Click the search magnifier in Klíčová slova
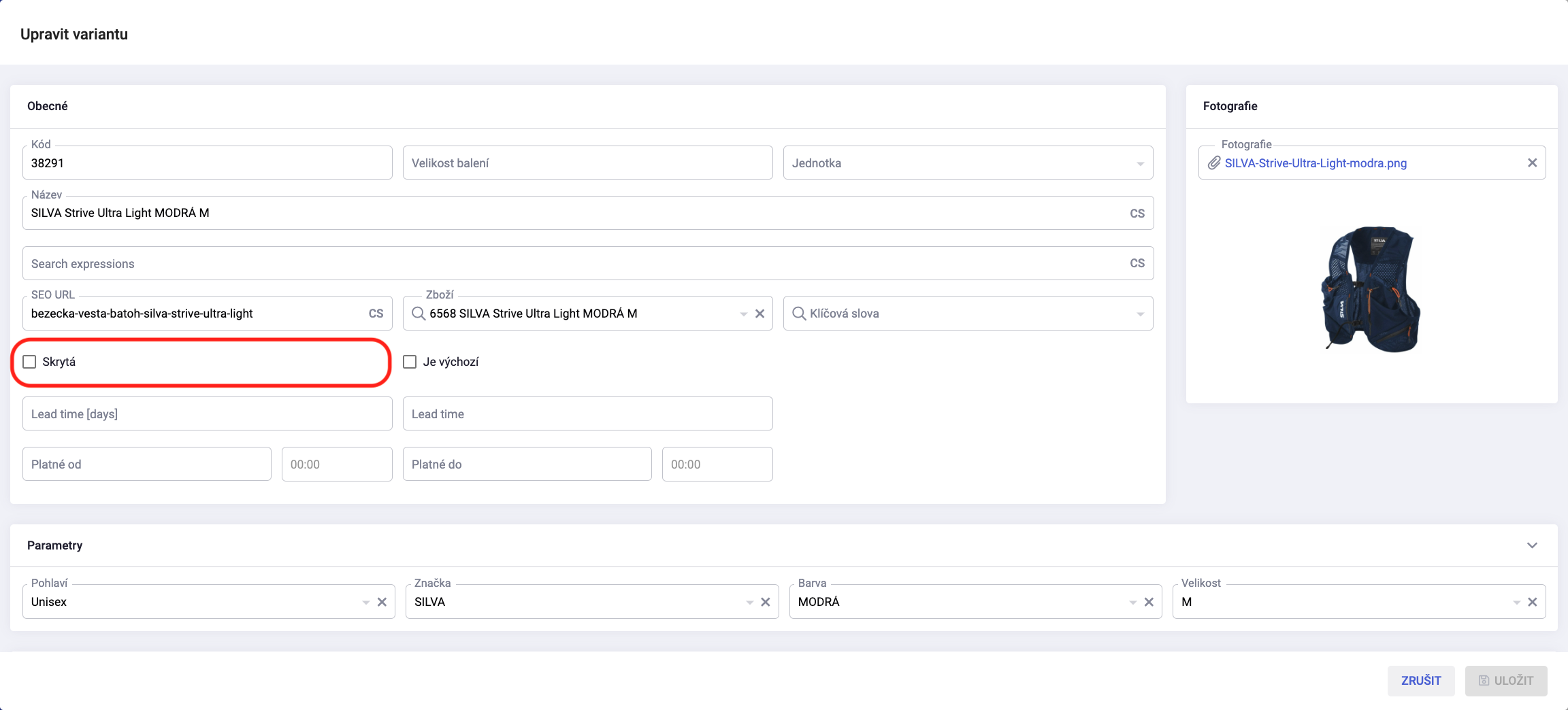 coord(799,314)
